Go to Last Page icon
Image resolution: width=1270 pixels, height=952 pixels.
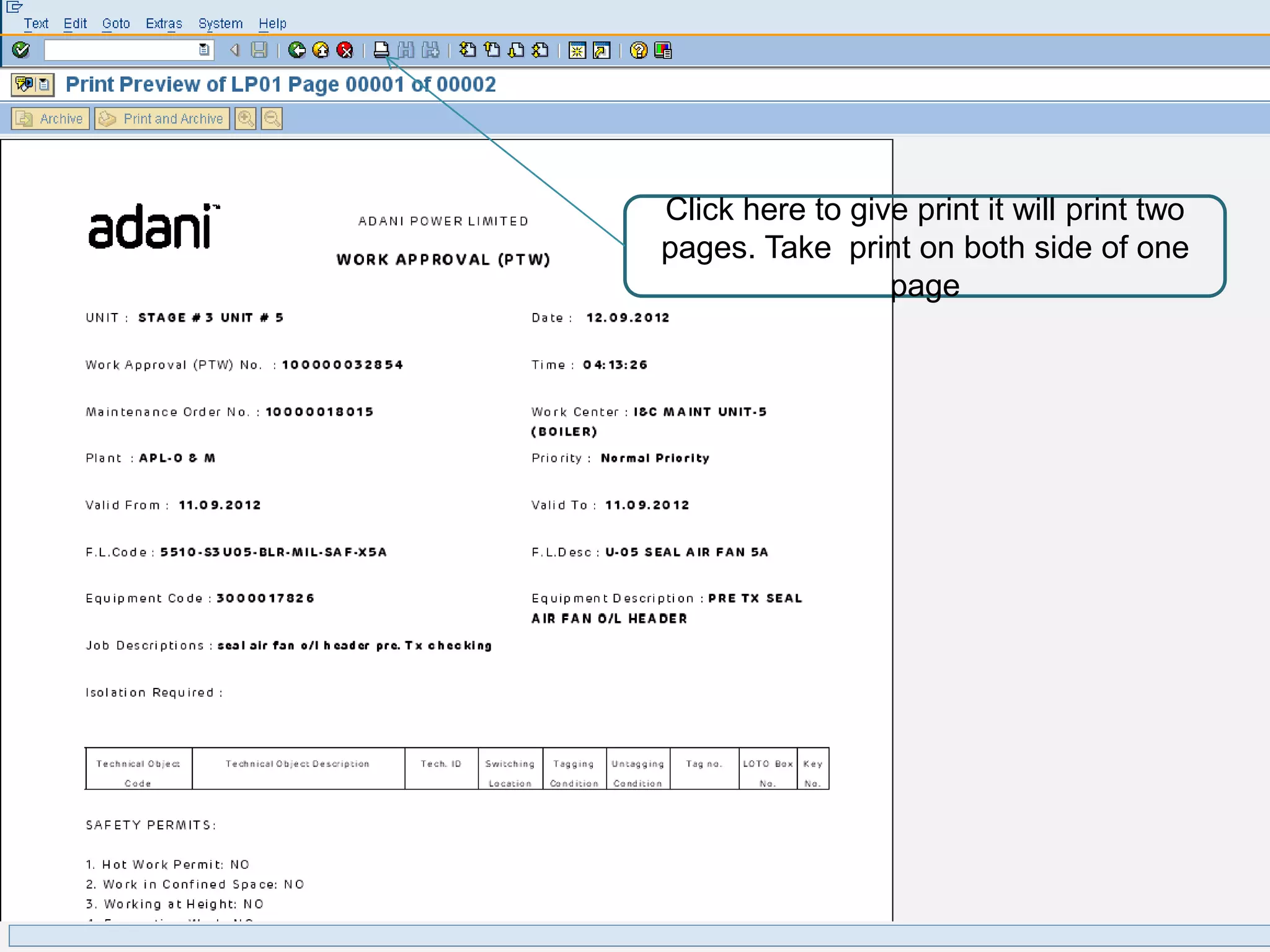pos(540,50)
